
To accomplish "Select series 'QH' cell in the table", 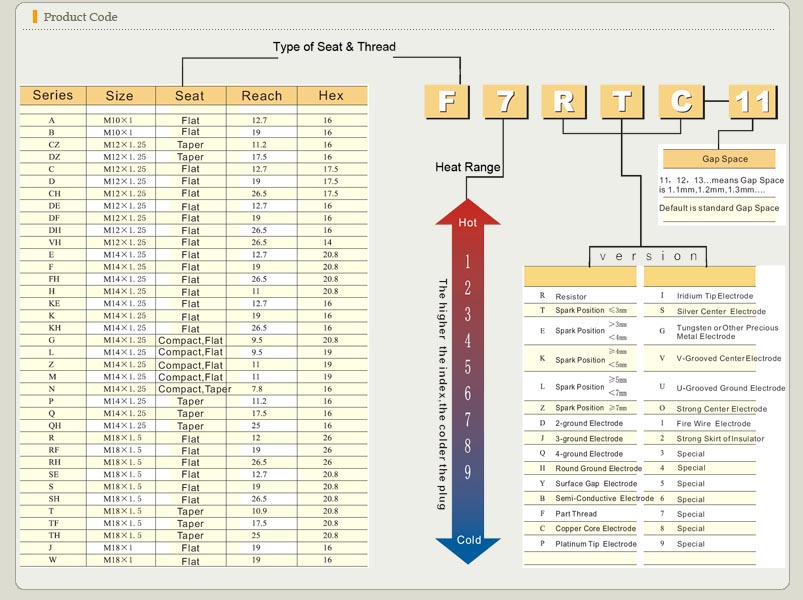I will (54, 425).
